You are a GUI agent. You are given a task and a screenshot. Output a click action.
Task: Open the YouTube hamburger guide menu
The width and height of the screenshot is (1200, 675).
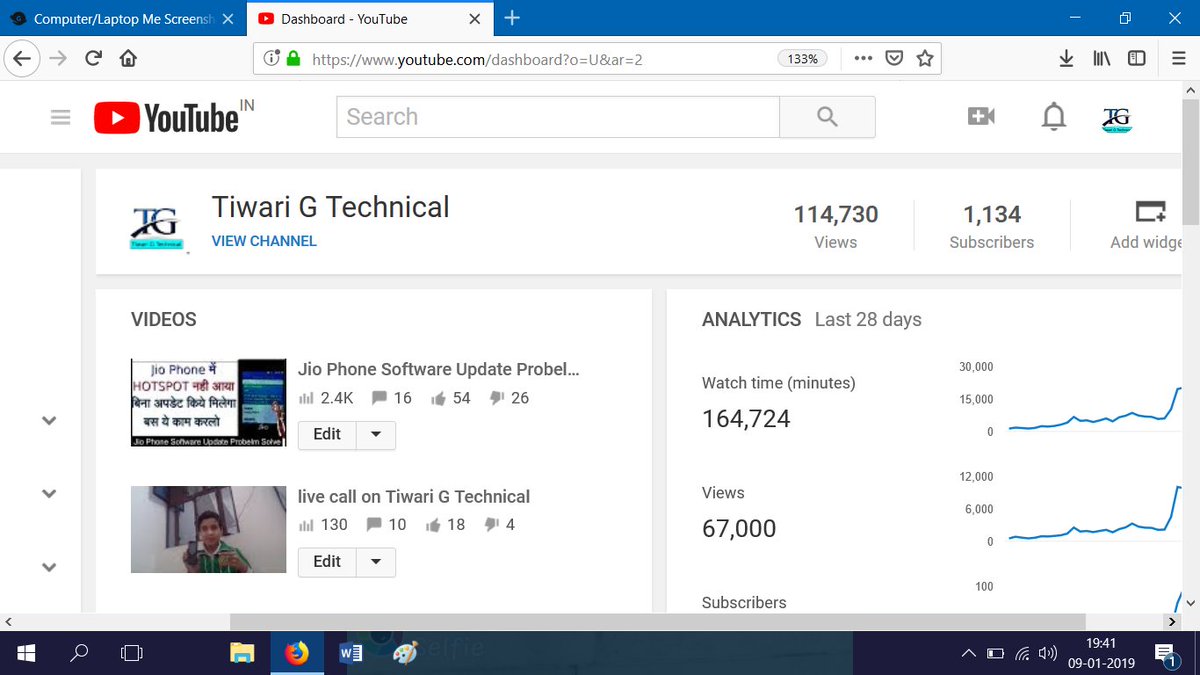(60, 117)
